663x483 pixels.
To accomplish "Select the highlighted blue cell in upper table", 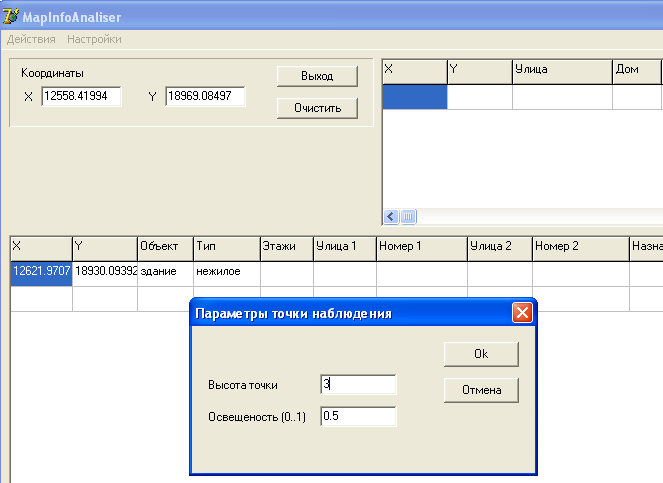I will pyautogui.click(x=415, y=97).
